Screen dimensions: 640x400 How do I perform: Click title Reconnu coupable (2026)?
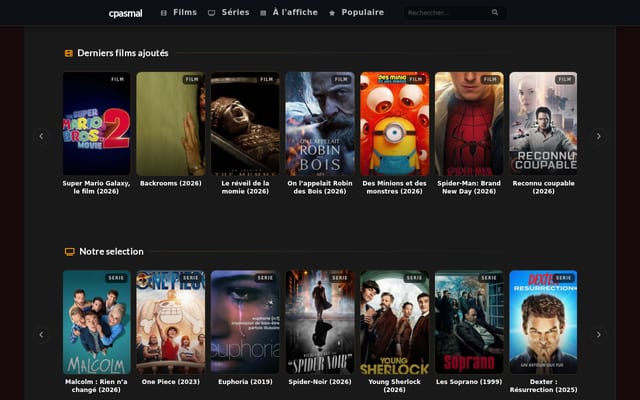543,187
